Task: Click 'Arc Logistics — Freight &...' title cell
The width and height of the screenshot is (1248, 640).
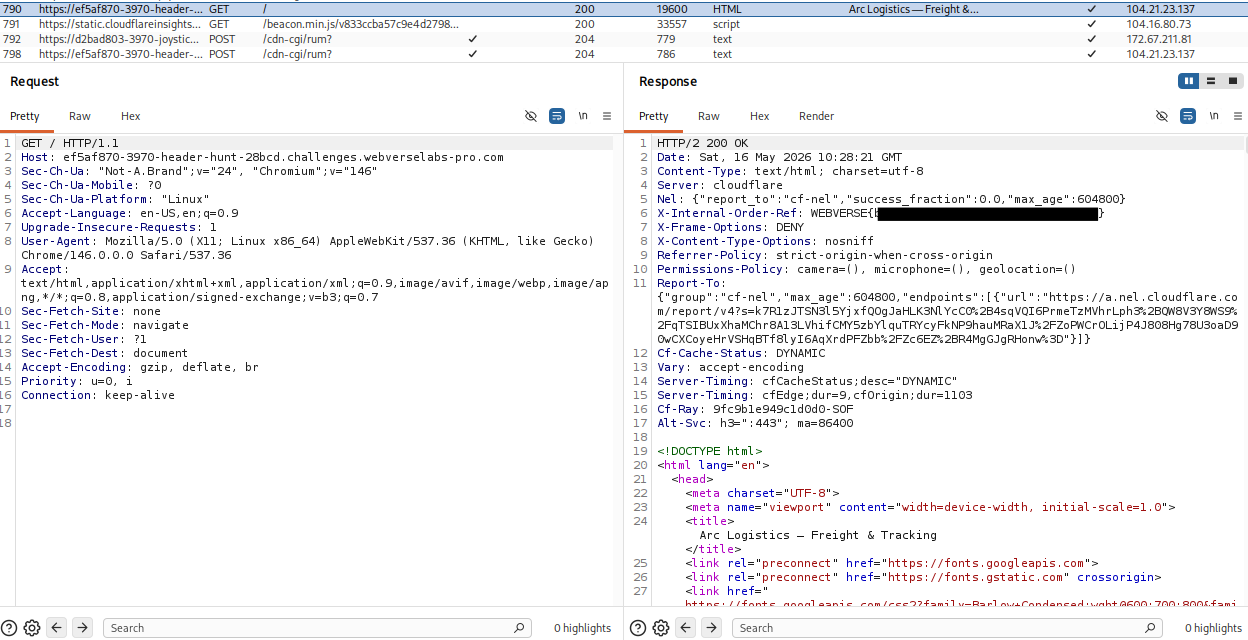Action: pos(913,9)
